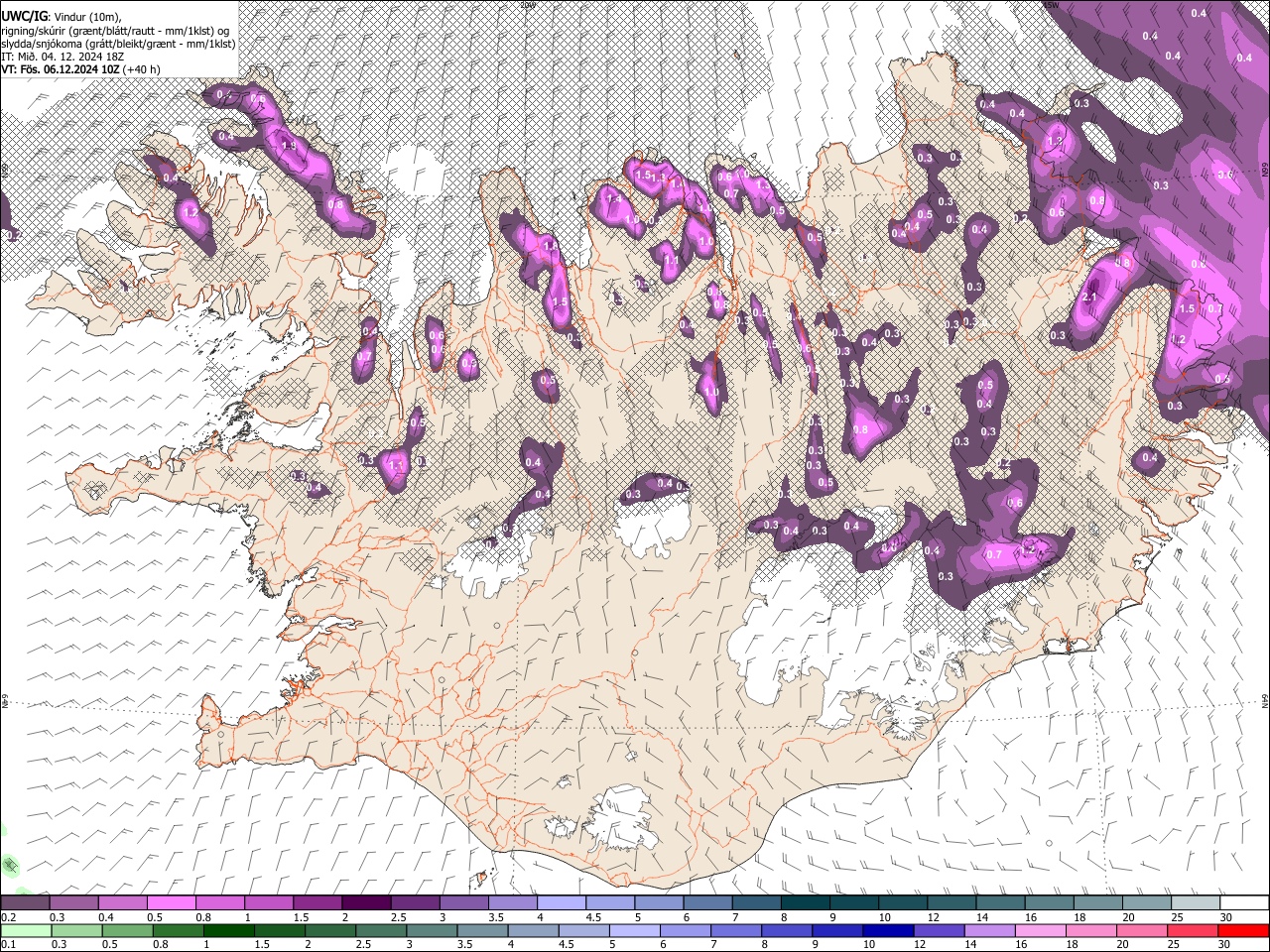The image size is (1270, 952).
Task: Click the light grey 25–30 snow scale swatch
Action: (1196, 902)
